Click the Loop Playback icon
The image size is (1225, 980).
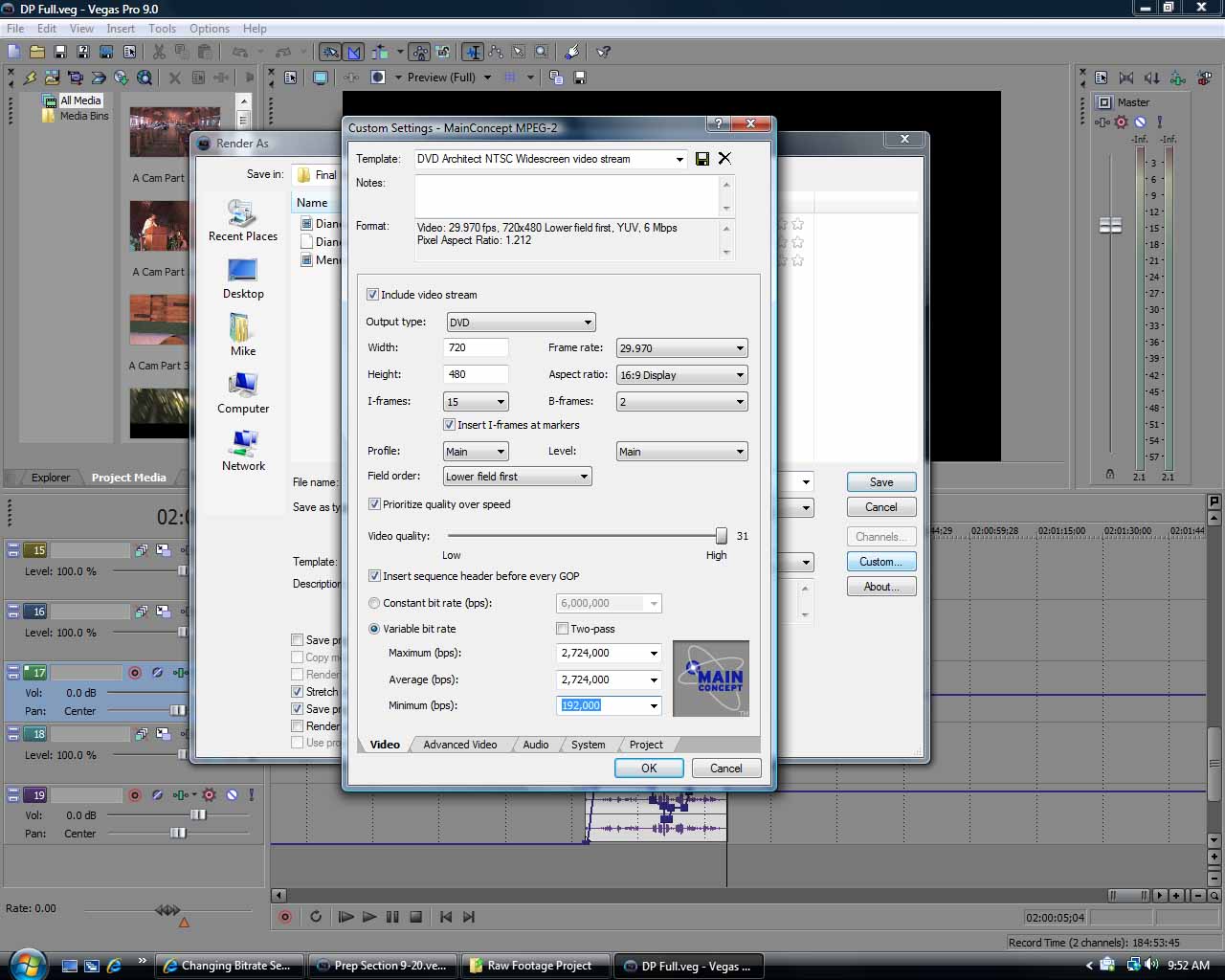[x=316, y=917]
